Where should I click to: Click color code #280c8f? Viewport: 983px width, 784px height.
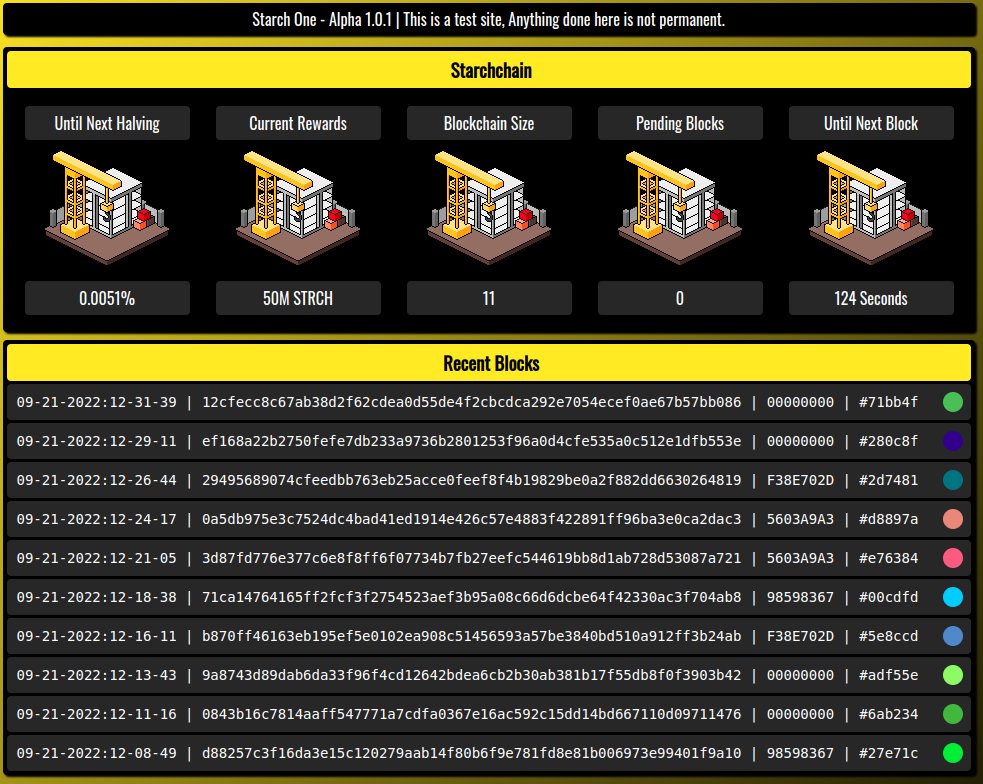(x=888, y=441)
